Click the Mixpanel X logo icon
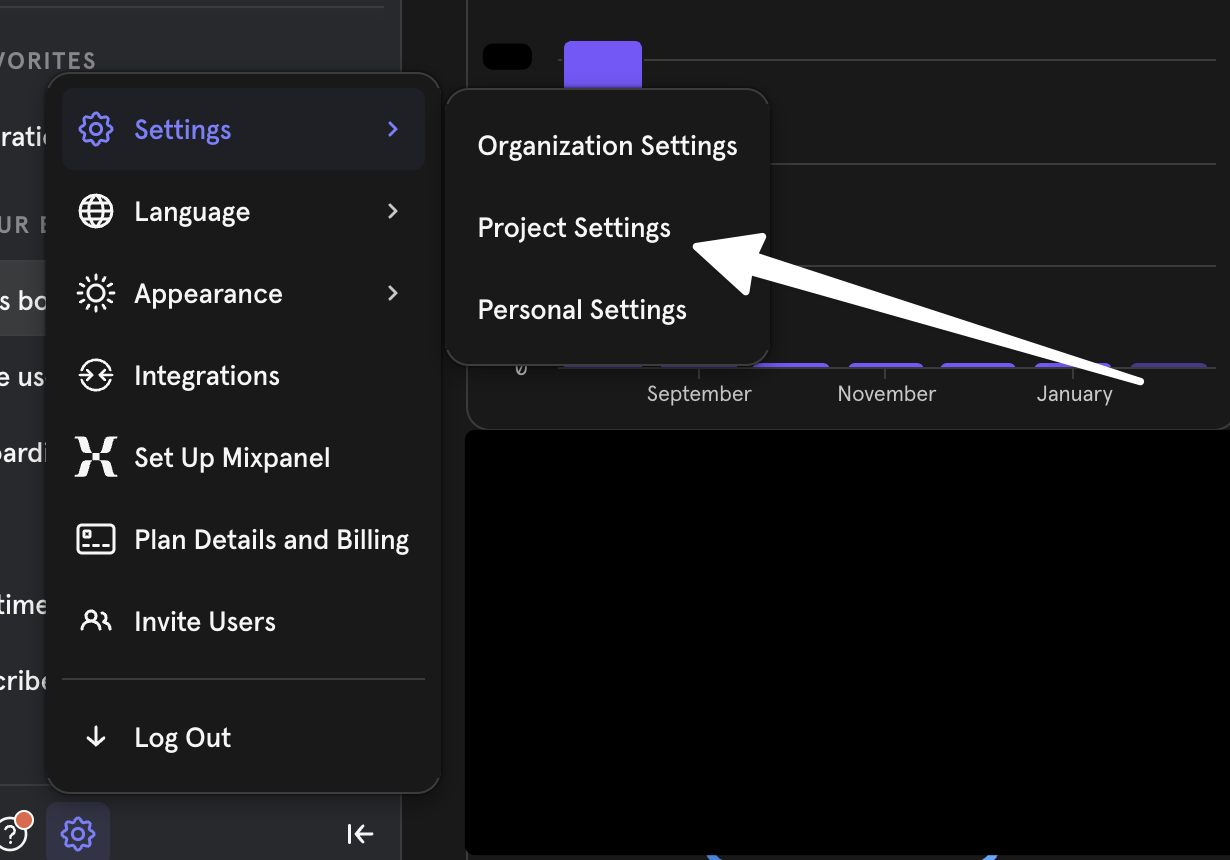The image size is (1230, 860). tap(96, 458)
